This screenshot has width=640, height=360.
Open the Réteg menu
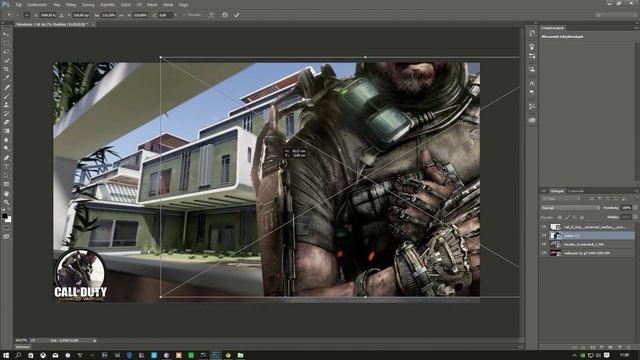[x=71, y=4]
